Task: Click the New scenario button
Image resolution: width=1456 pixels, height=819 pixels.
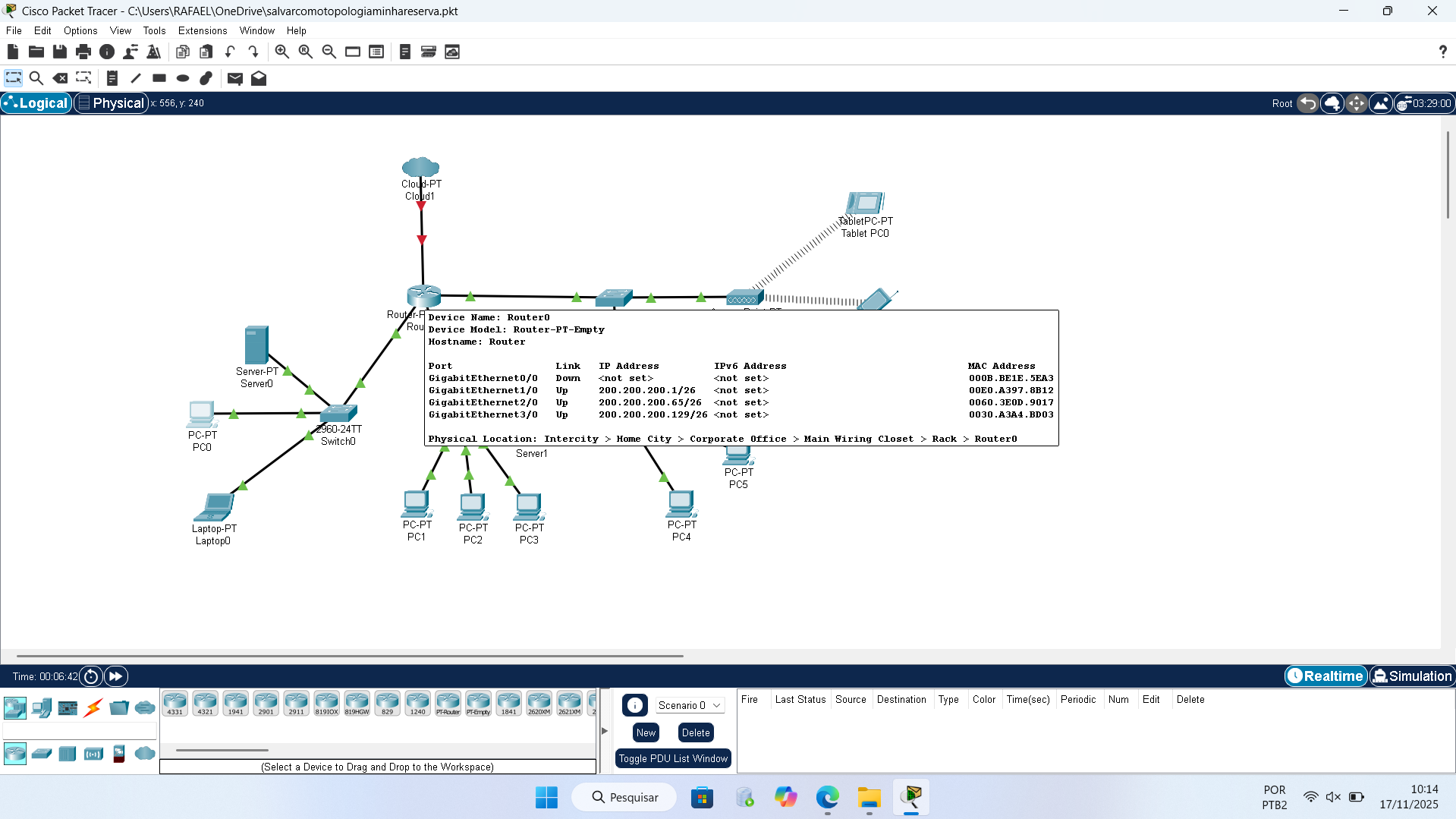Action: 646,732
